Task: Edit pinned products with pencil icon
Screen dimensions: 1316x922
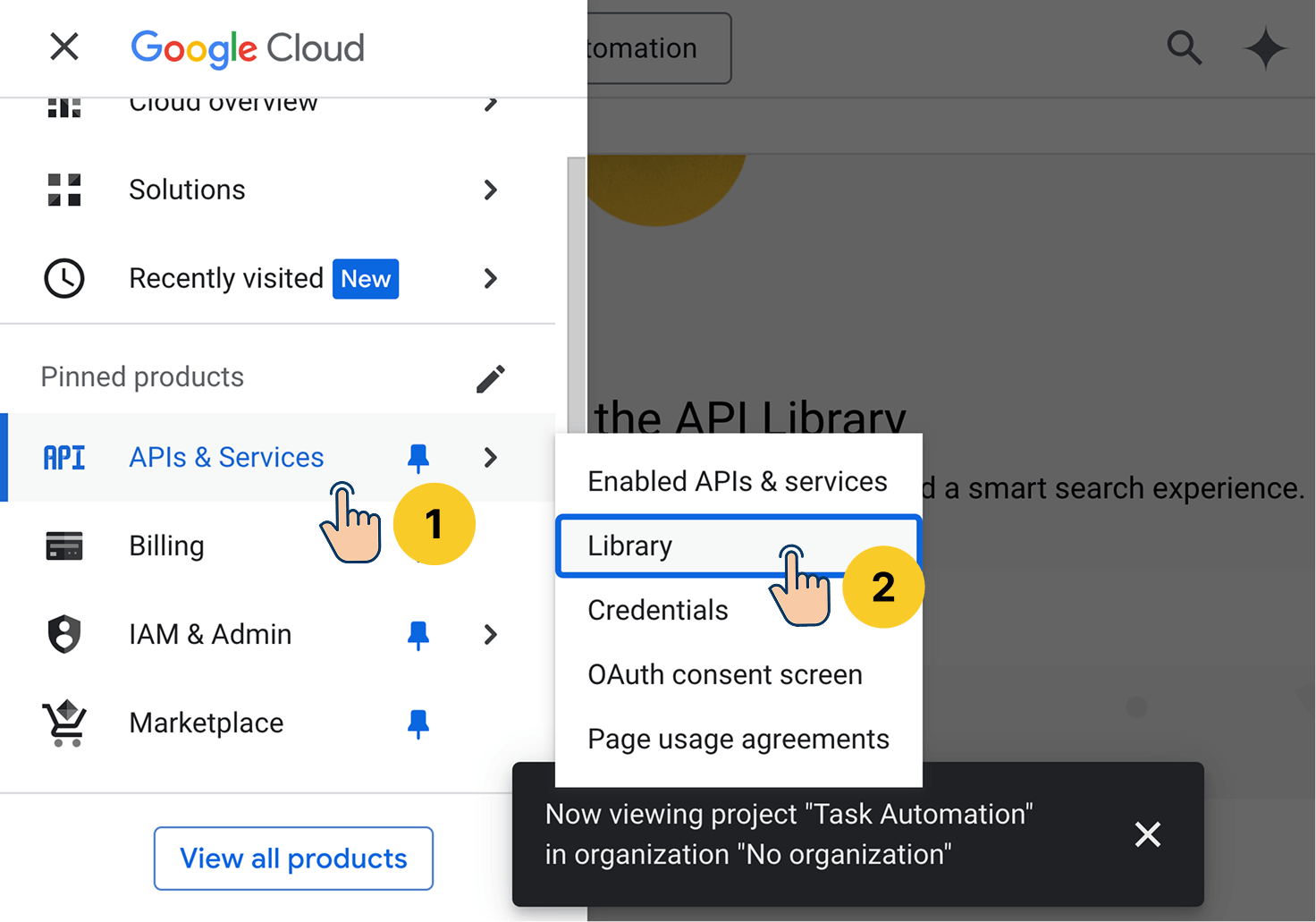Action: coord(490,378)
